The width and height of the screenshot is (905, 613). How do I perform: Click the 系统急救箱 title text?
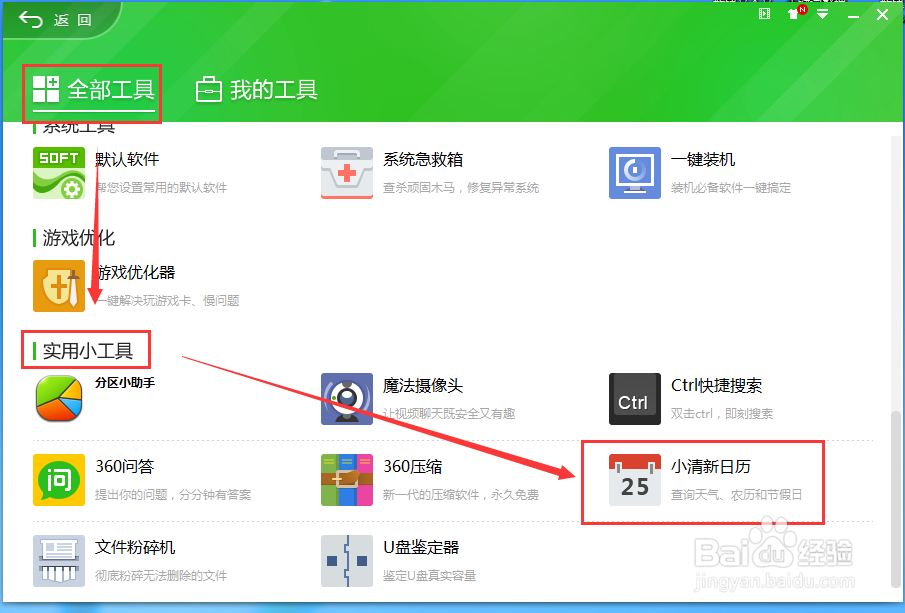coord(423,159)
